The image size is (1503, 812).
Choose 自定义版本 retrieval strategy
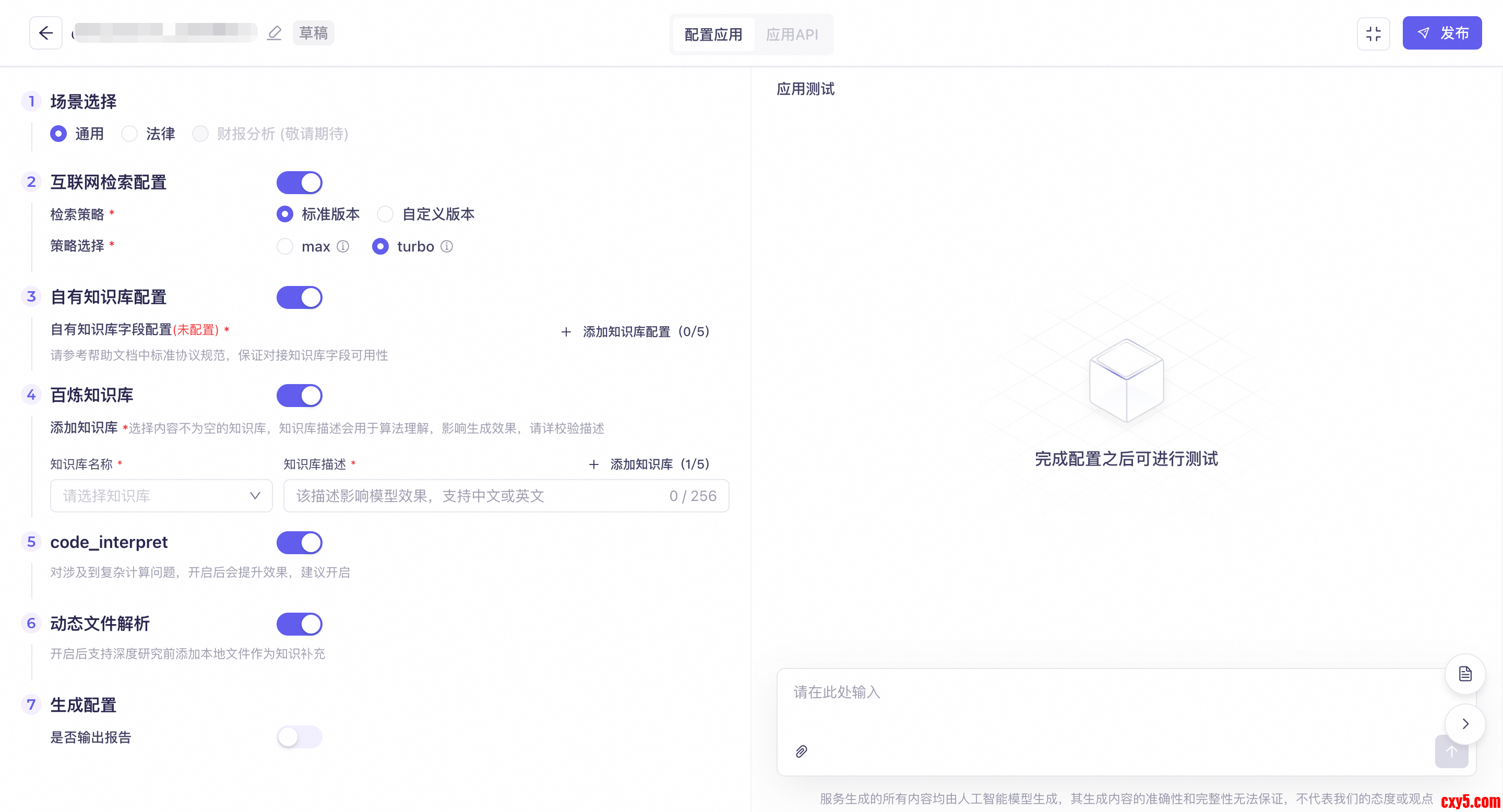coord(385,214)
